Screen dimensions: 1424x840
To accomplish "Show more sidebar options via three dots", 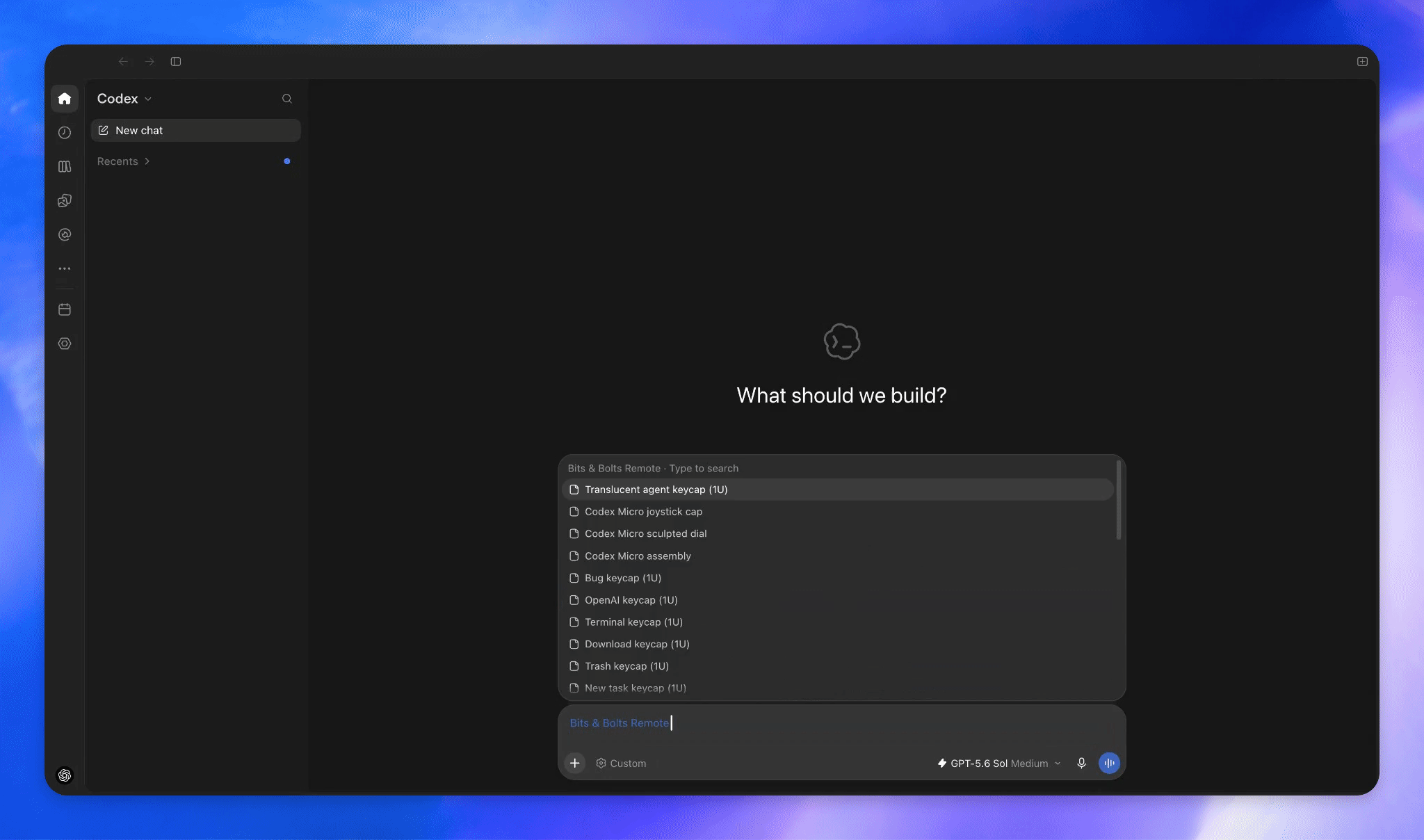I will coord(65,268).
